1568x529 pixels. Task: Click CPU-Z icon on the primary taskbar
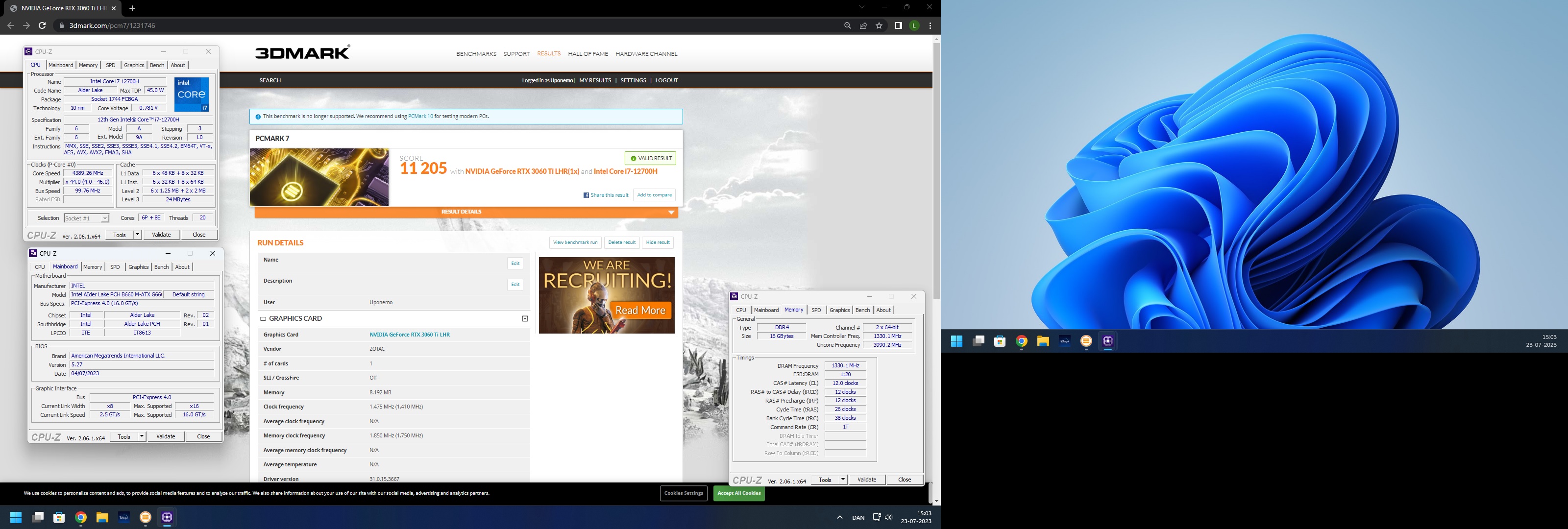(x=167, y=517)
